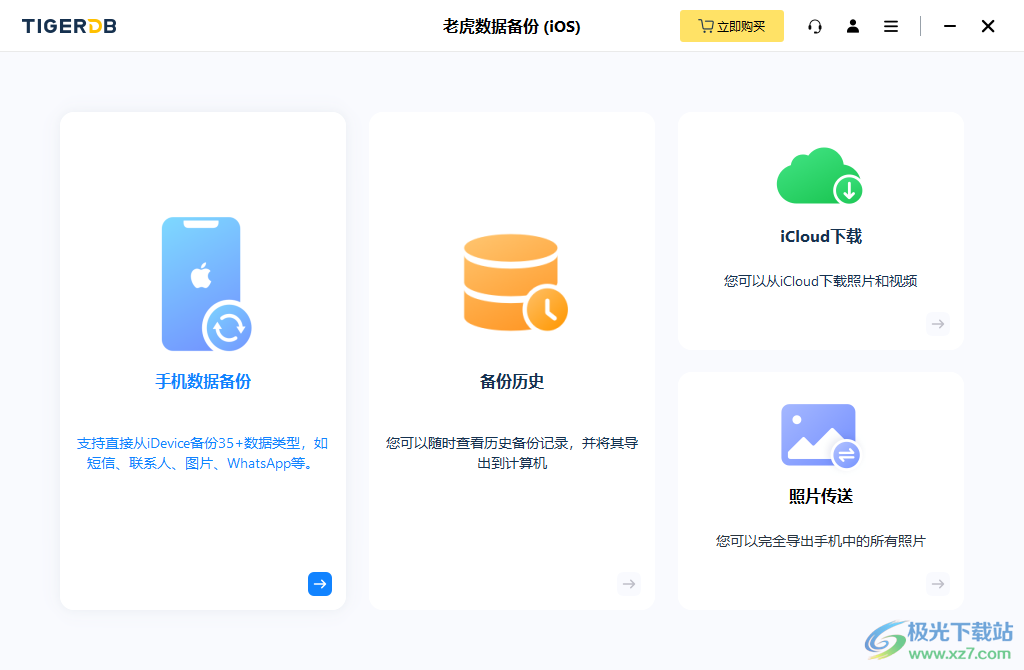Click the iPhone backup icon with sync arrows
1024x670 pixels.
[x=203, y=284]
